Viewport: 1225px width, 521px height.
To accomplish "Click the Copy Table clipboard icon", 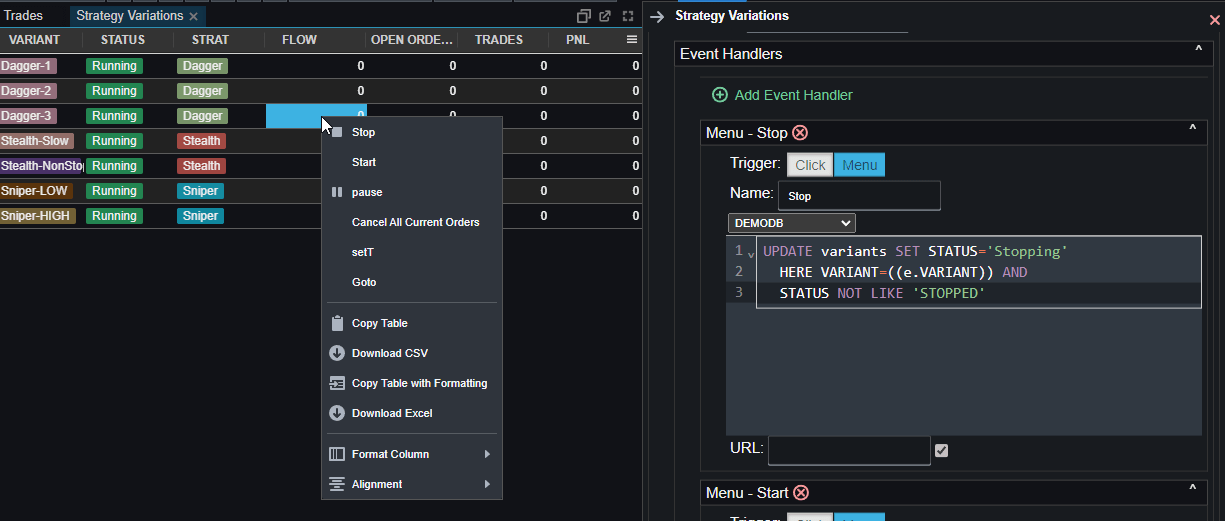I will point(337,323).
